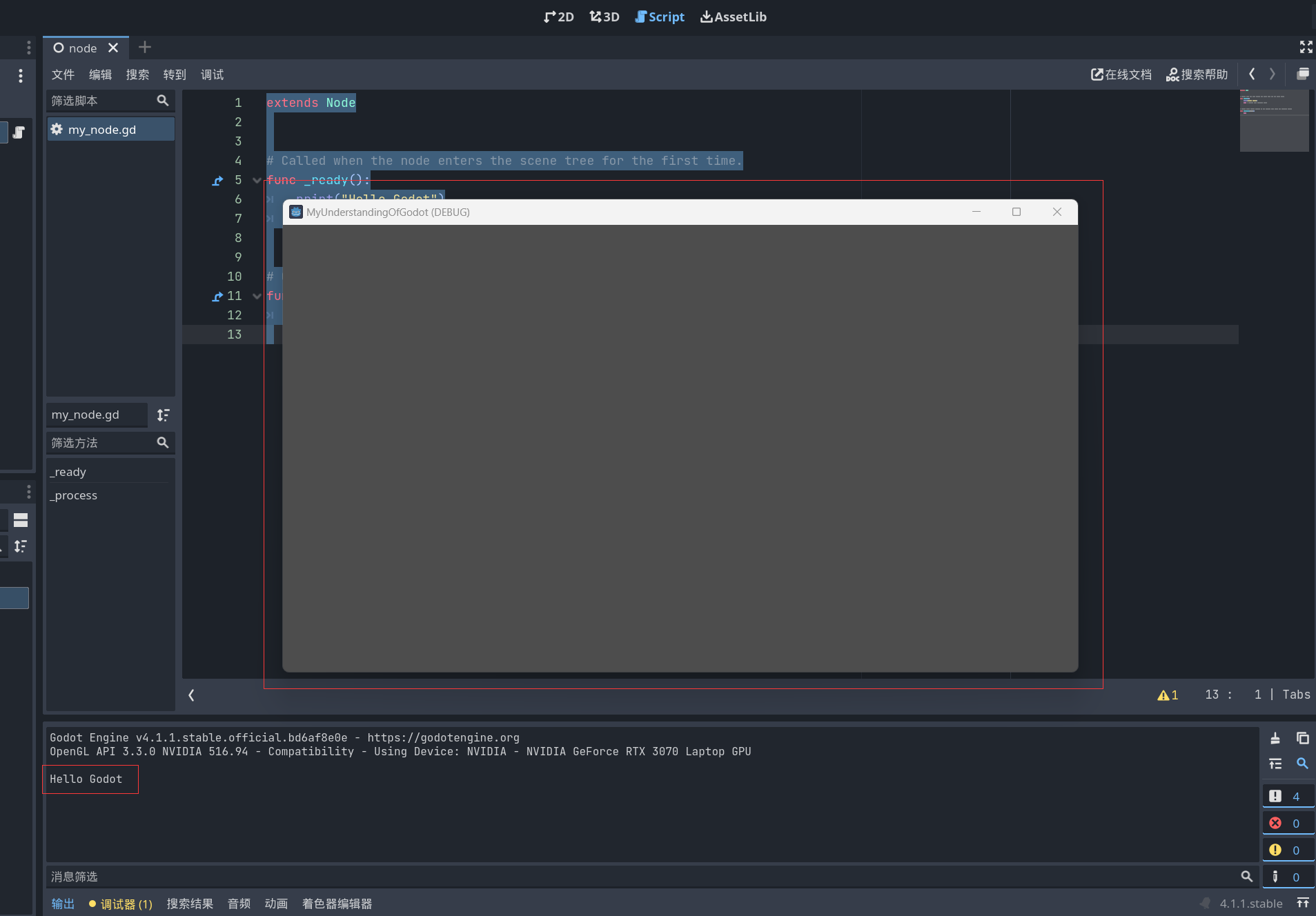This screenshot has width=1316, height=916.
Task: Clear the output log
Action: [1275, 738]
